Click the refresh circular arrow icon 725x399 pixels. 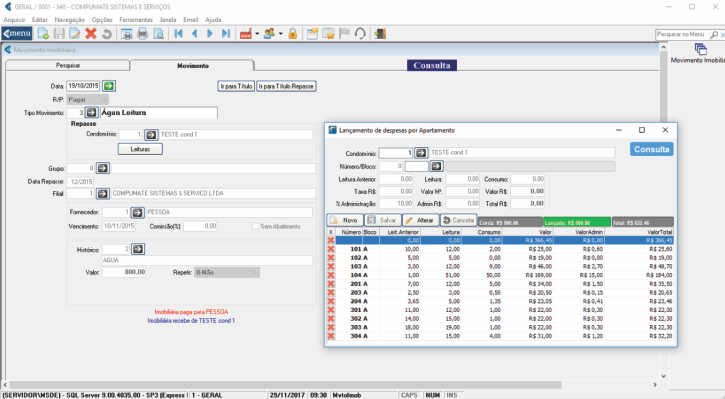(360, 33)
